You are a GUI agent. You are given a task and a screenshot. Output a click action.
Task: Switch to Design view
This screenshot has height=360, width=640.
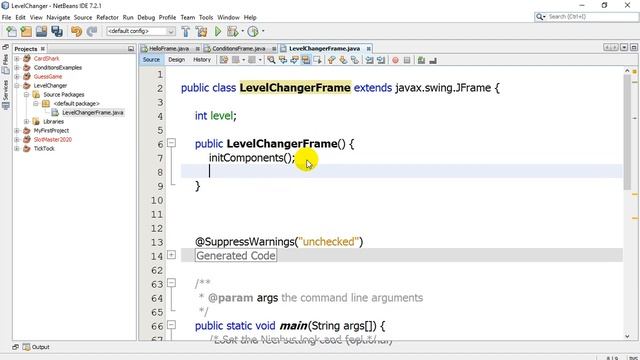click(x=176, y=60)
